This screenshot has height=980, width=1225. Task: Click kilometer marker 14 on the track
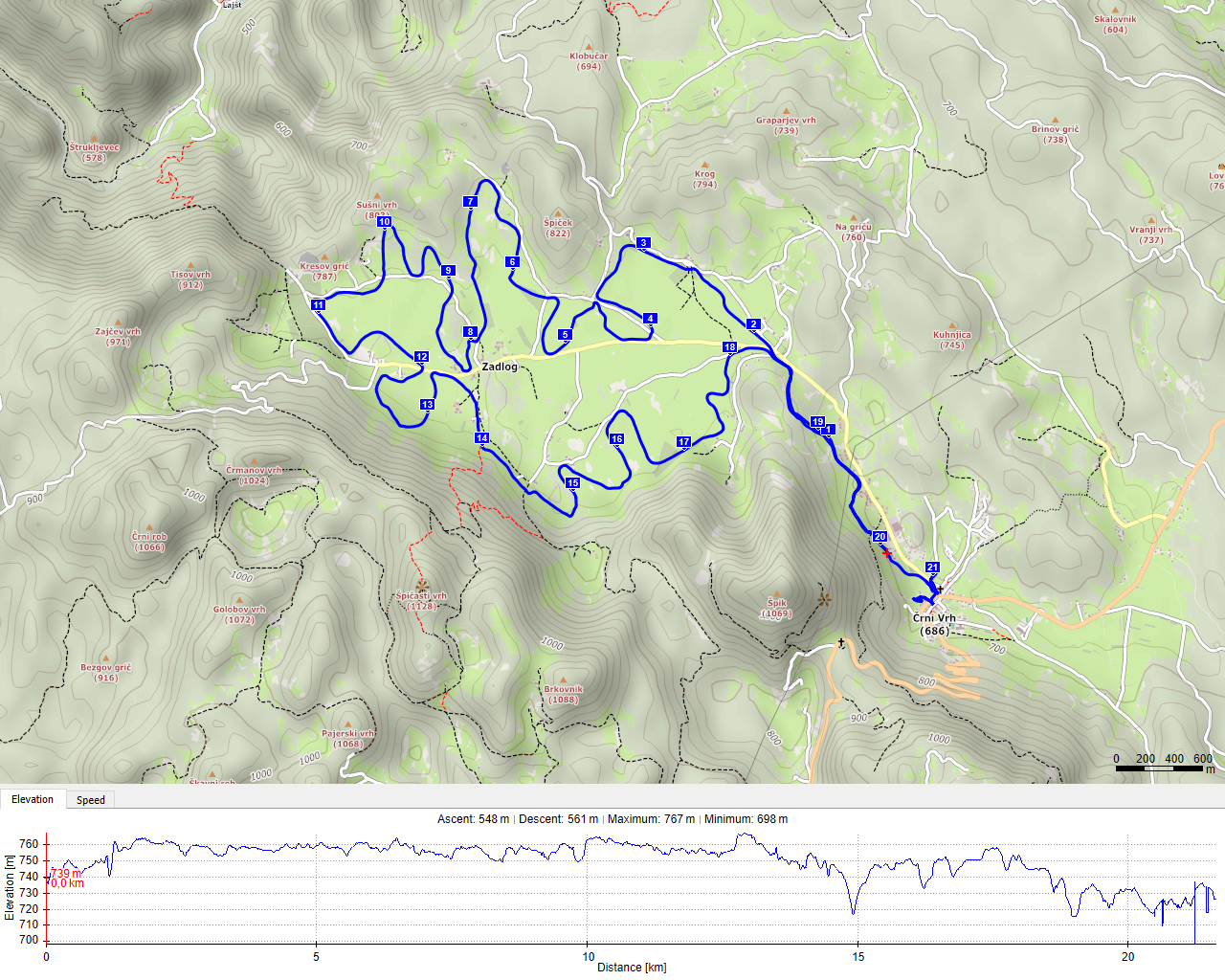tap(481, 438)
